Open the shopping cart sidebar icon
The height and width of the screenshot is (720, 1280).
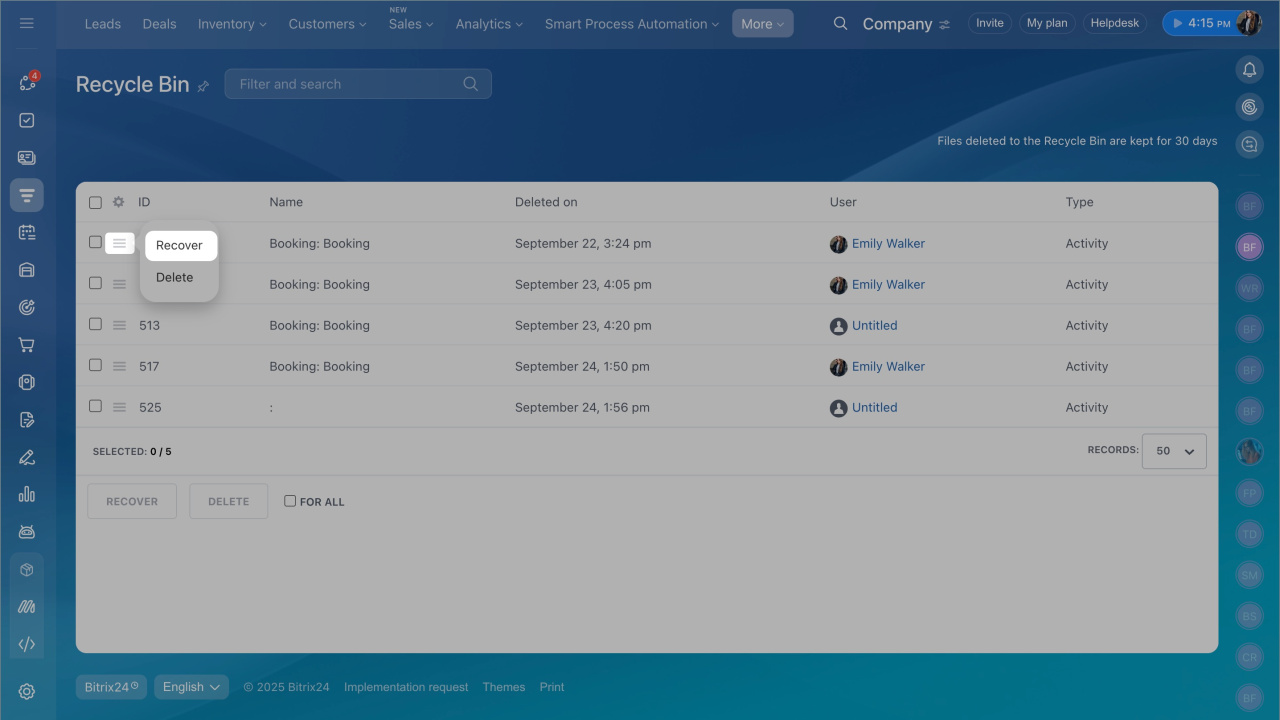click(27, 345)
